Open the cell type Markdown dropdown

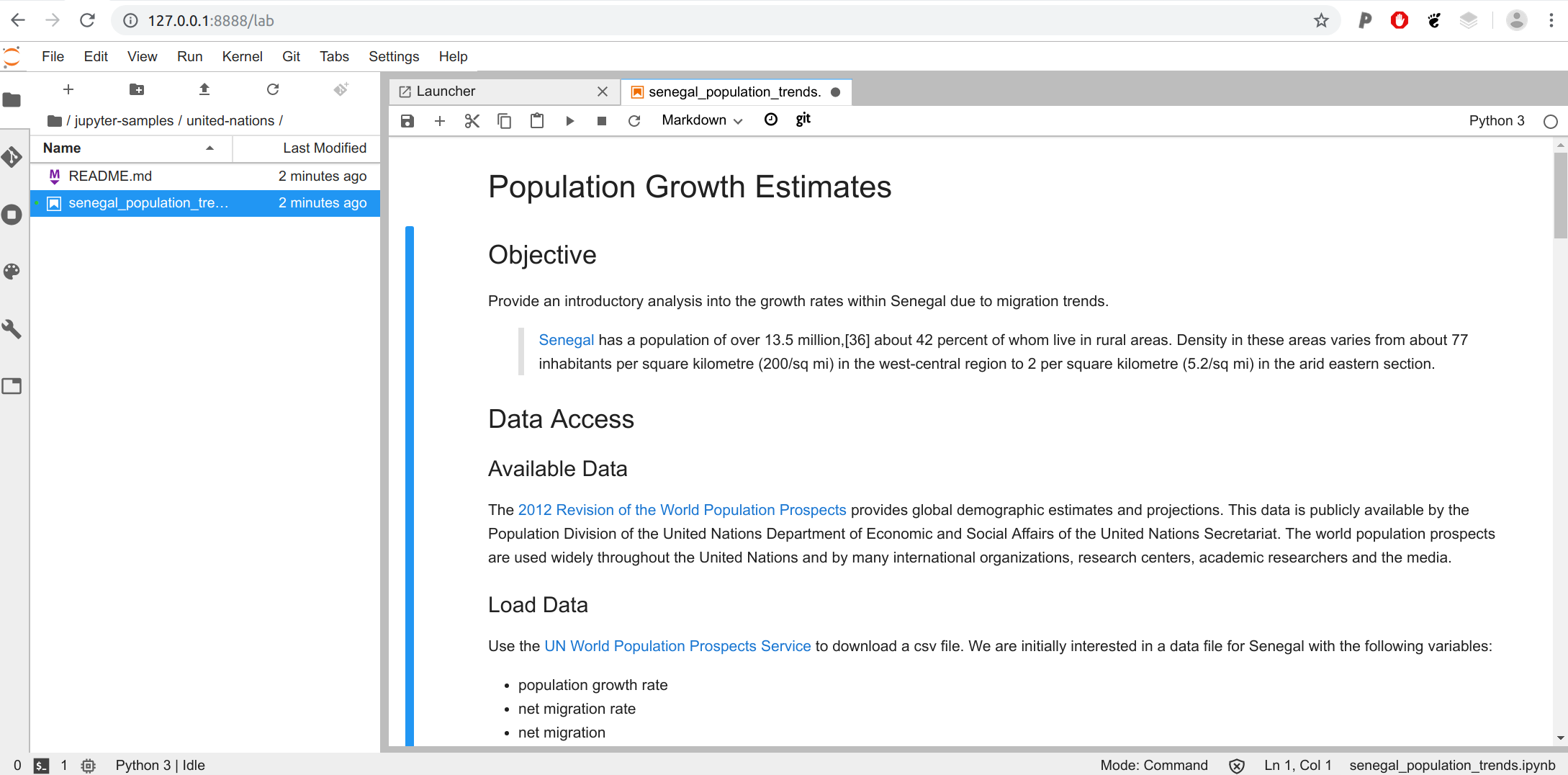(x=702, y=120)
